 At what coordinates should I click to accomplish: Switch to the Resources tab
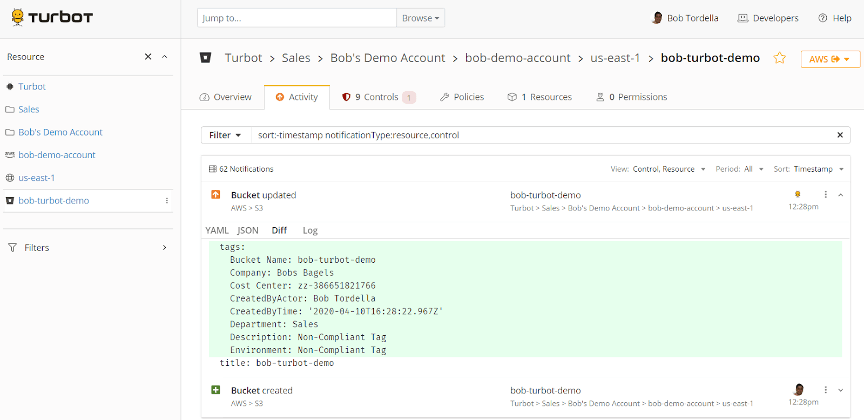tap(539, 97)
